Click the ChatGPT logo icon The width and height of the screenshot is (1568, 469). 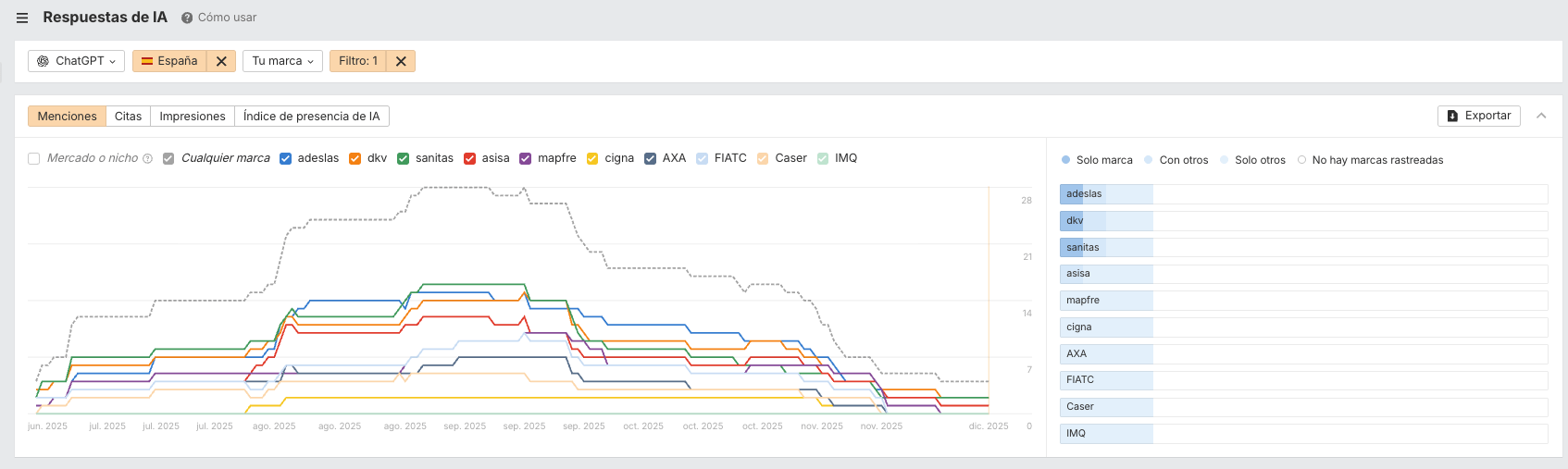coord(43,61)
